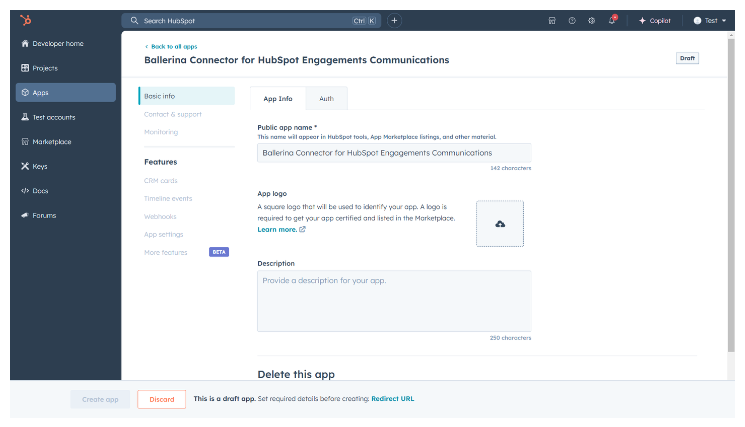
Task: Open Webhooks under Features
Action: [x=160, y=217]
